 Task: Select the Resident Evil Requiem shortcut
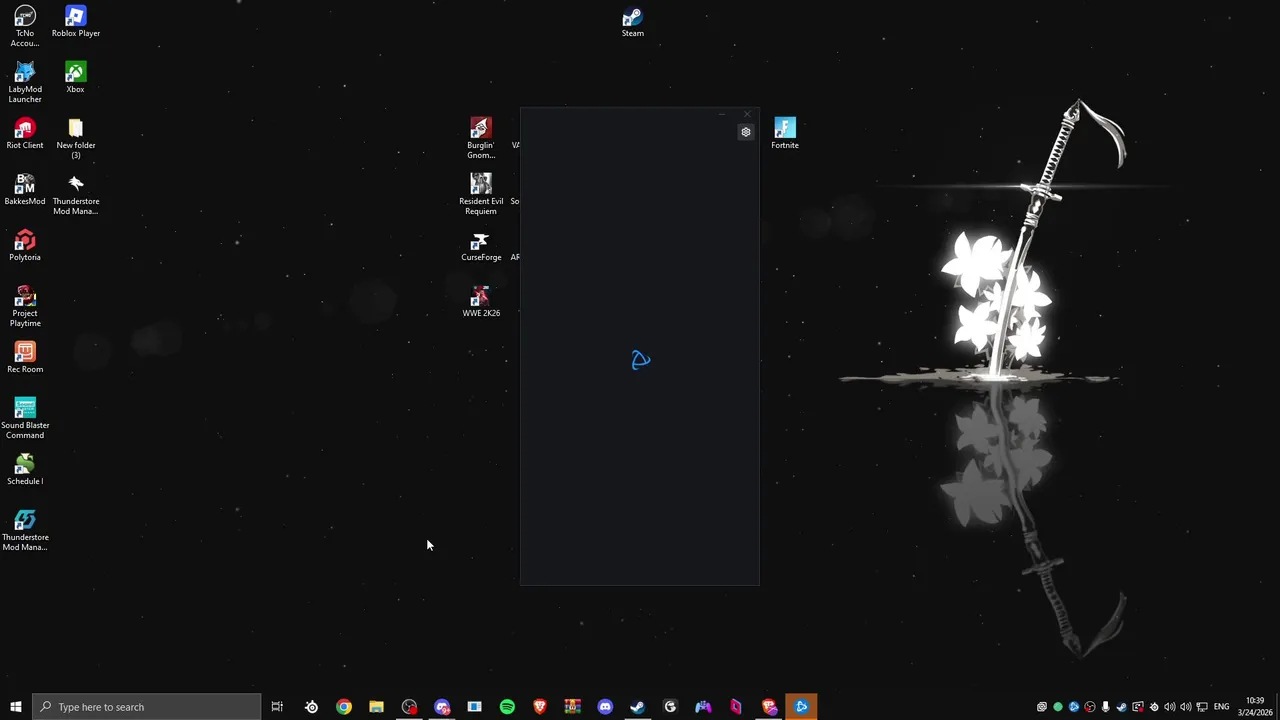click(481, 195)
